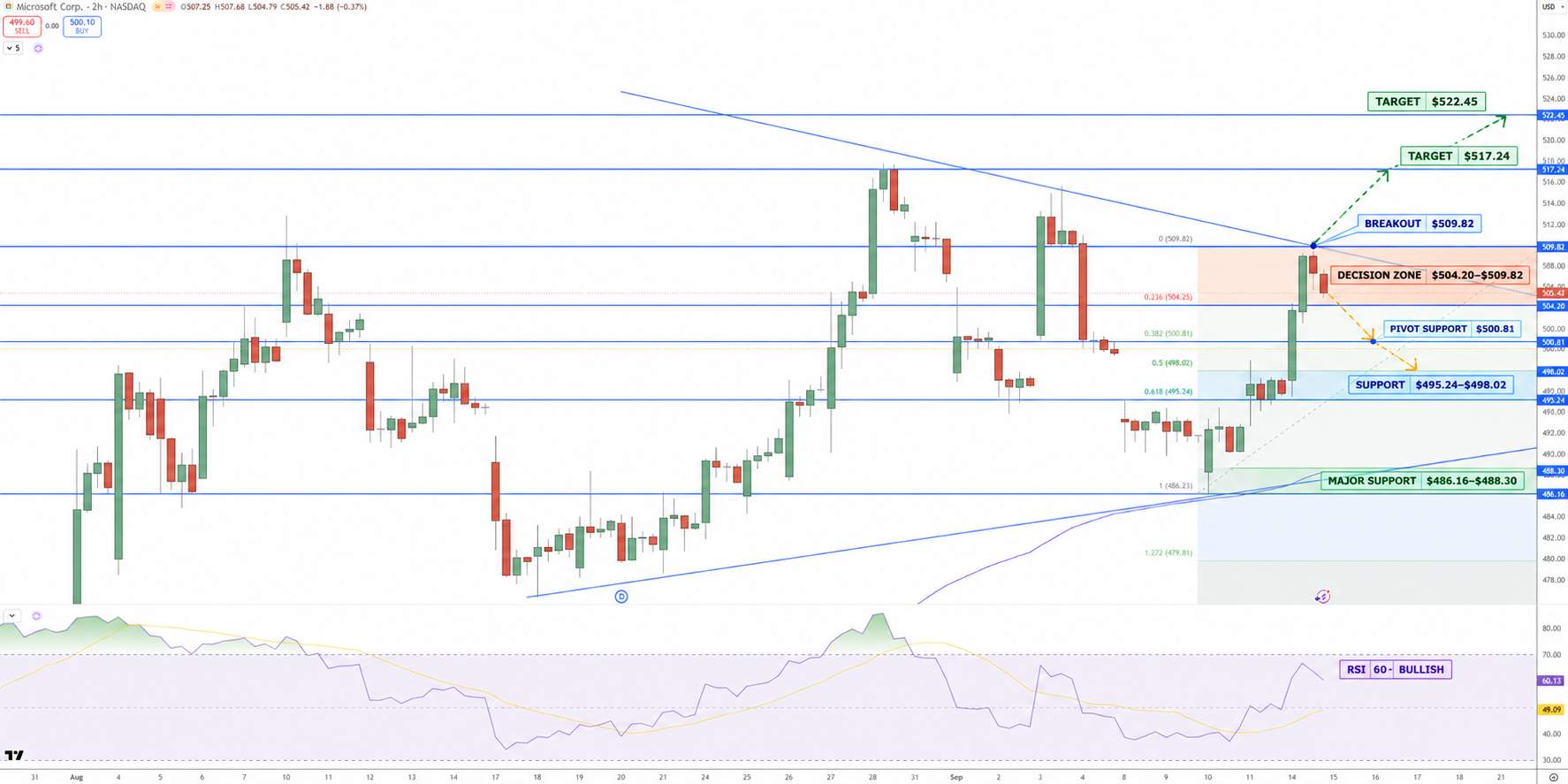Click the 80.00 level on the RSI scale
Screen dimensions: 1568x784
click(1551, 628)
